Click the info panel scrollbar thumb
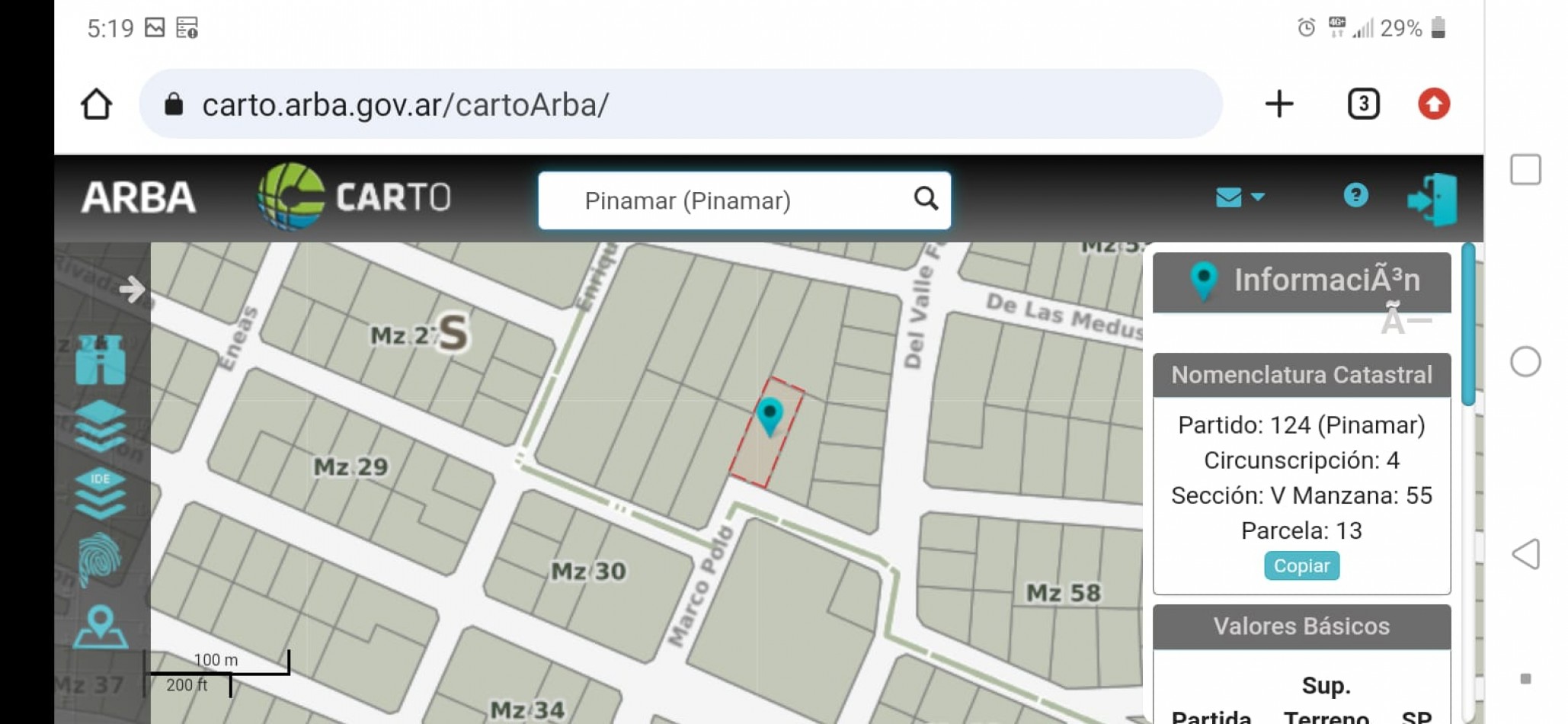Viewport: 1568px width, 724px height. click(x=1468, y=325)
